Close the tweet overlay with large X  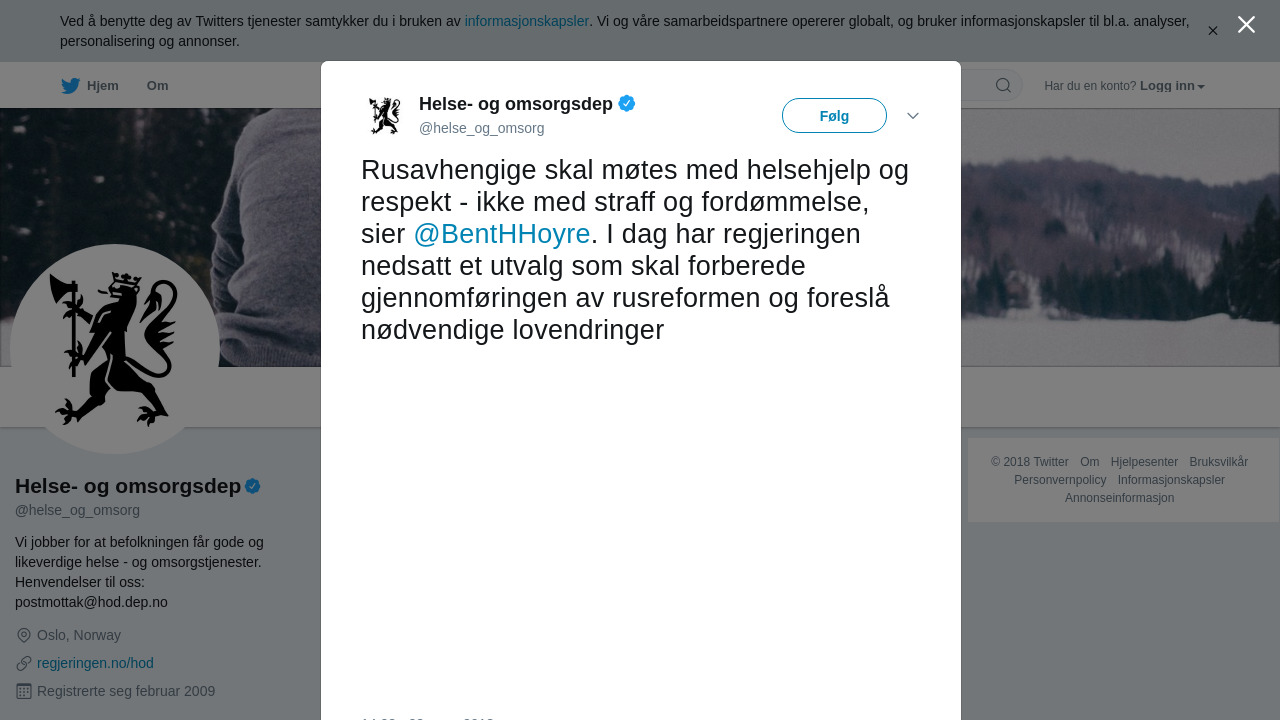point(1246,25)
